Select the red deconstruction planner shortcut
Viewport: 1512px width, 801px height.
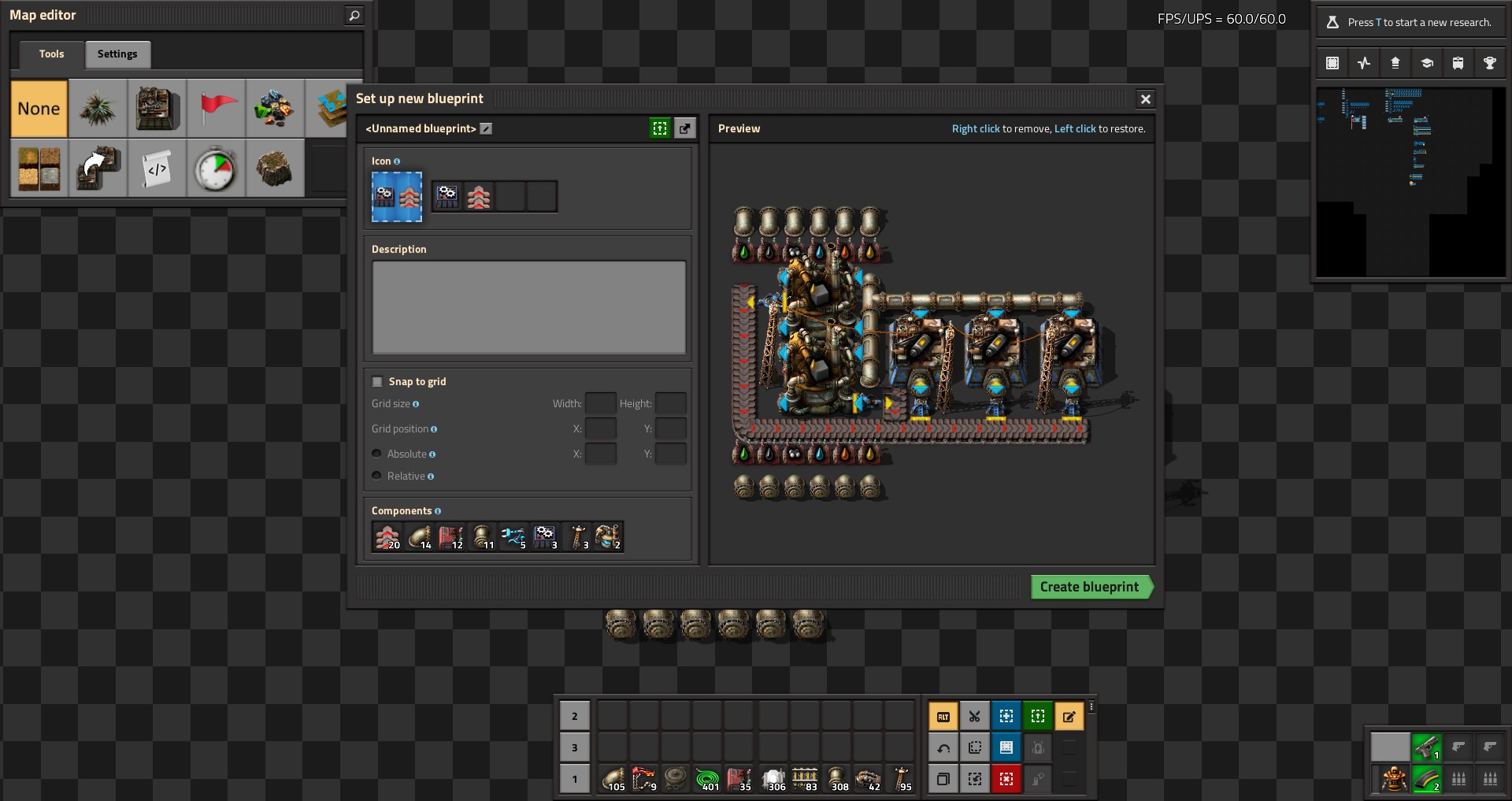pyautogui.click(x=1006, y=779)
